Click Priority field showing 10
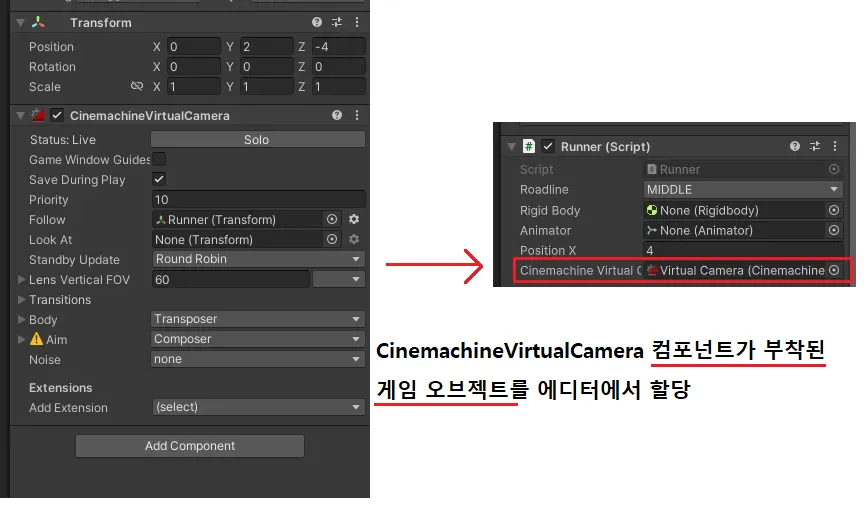864x505 pixels. click(257, 200)
